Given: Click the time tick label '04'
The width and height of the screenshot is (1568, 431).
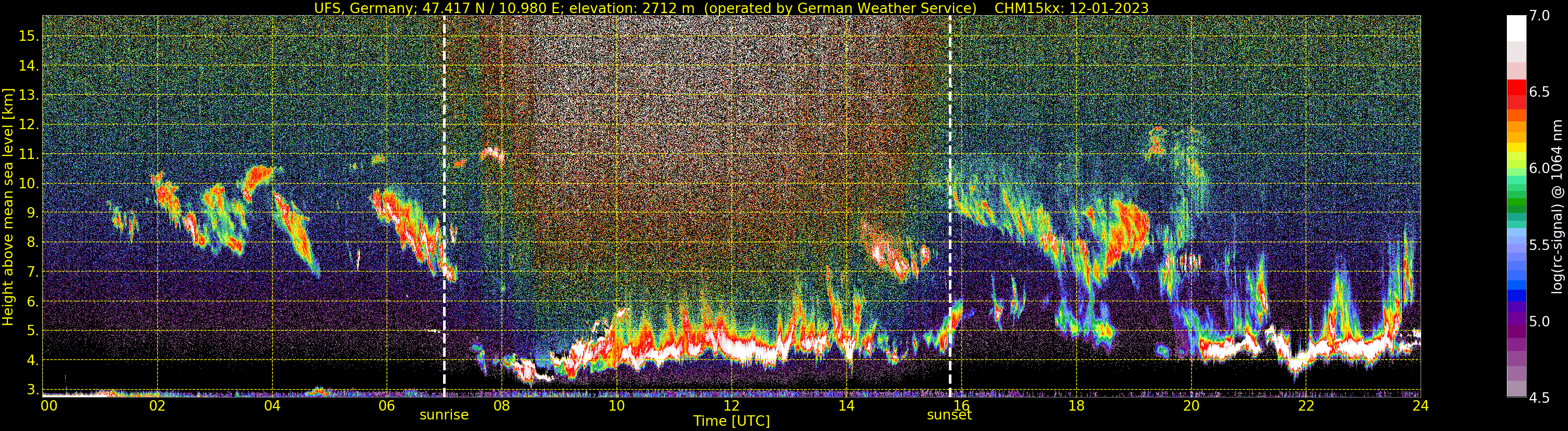Looking at the screenshot, I should [x=272, y=405].
